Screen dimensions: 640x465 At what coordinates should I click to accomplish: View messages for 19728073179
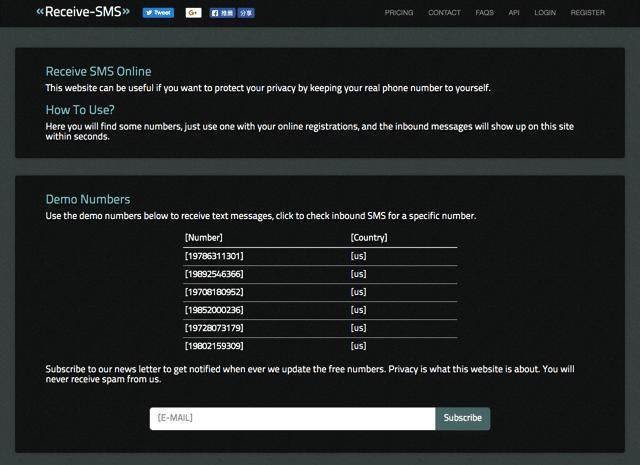214,328
